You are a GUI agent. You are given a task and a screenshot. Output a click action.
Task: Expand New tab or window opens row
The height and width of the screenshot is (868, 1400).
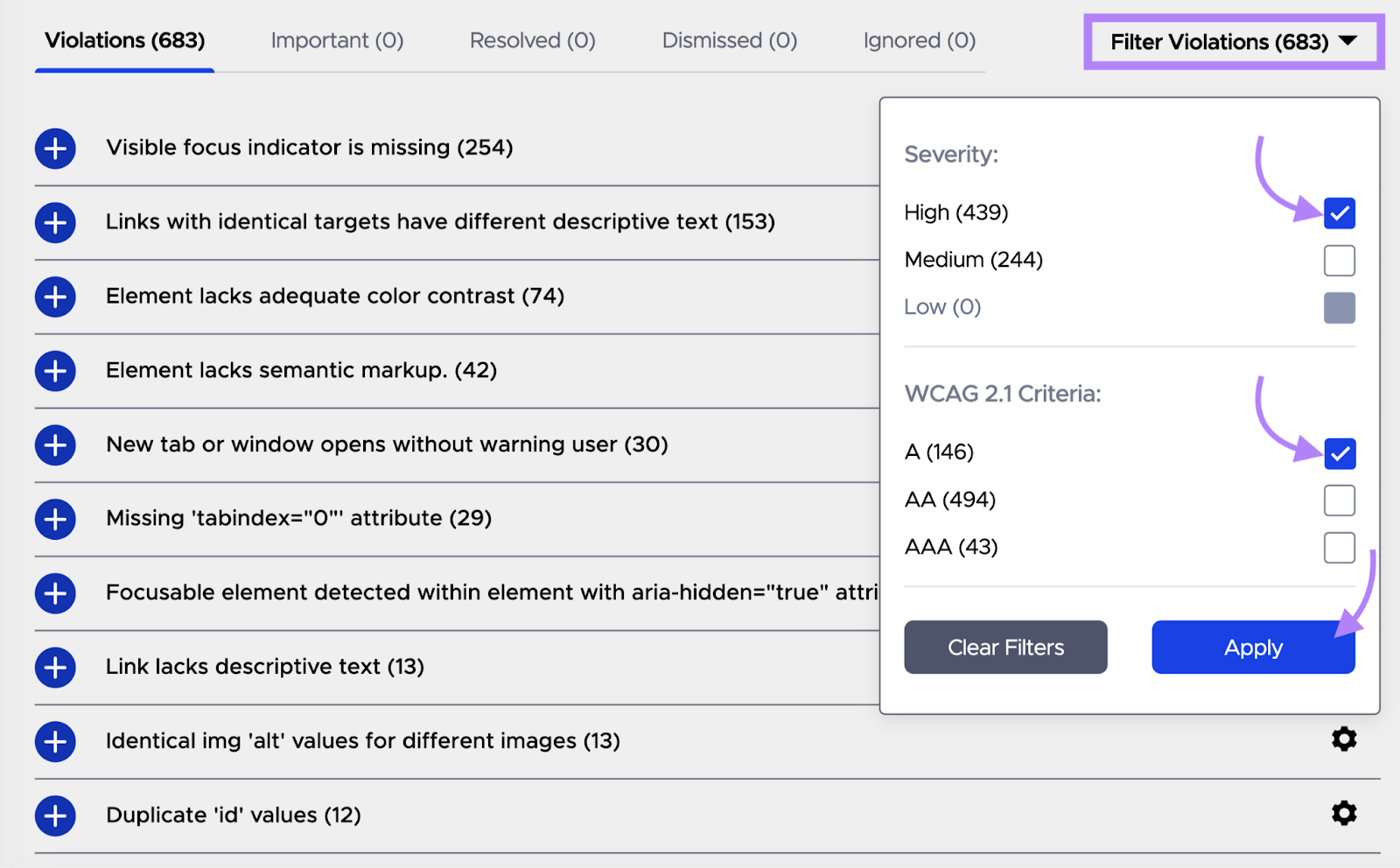point(55,445)
